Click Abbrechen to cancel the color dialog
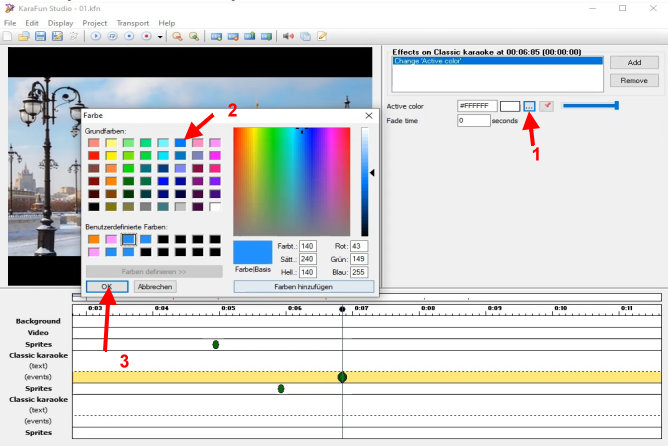 tap(155, 286)
